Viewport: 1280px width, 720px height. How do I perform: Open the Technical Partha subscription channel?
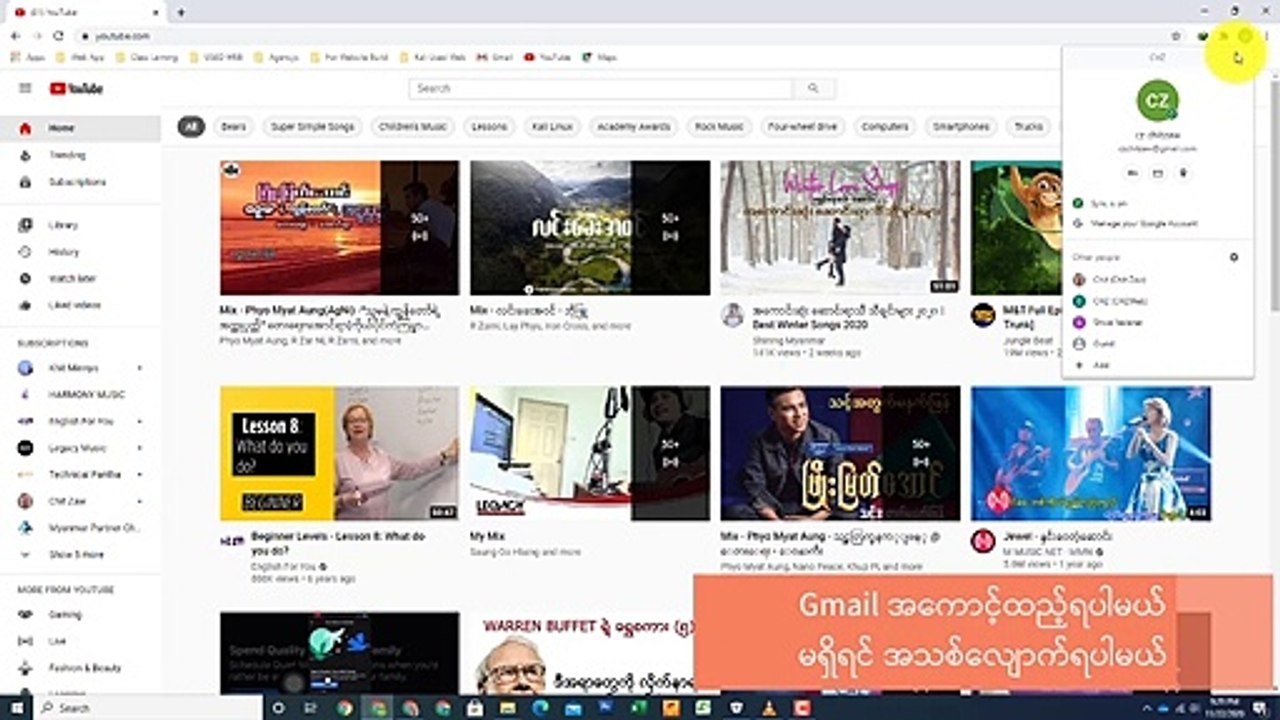pyautogui.click(x=80, y=474)
